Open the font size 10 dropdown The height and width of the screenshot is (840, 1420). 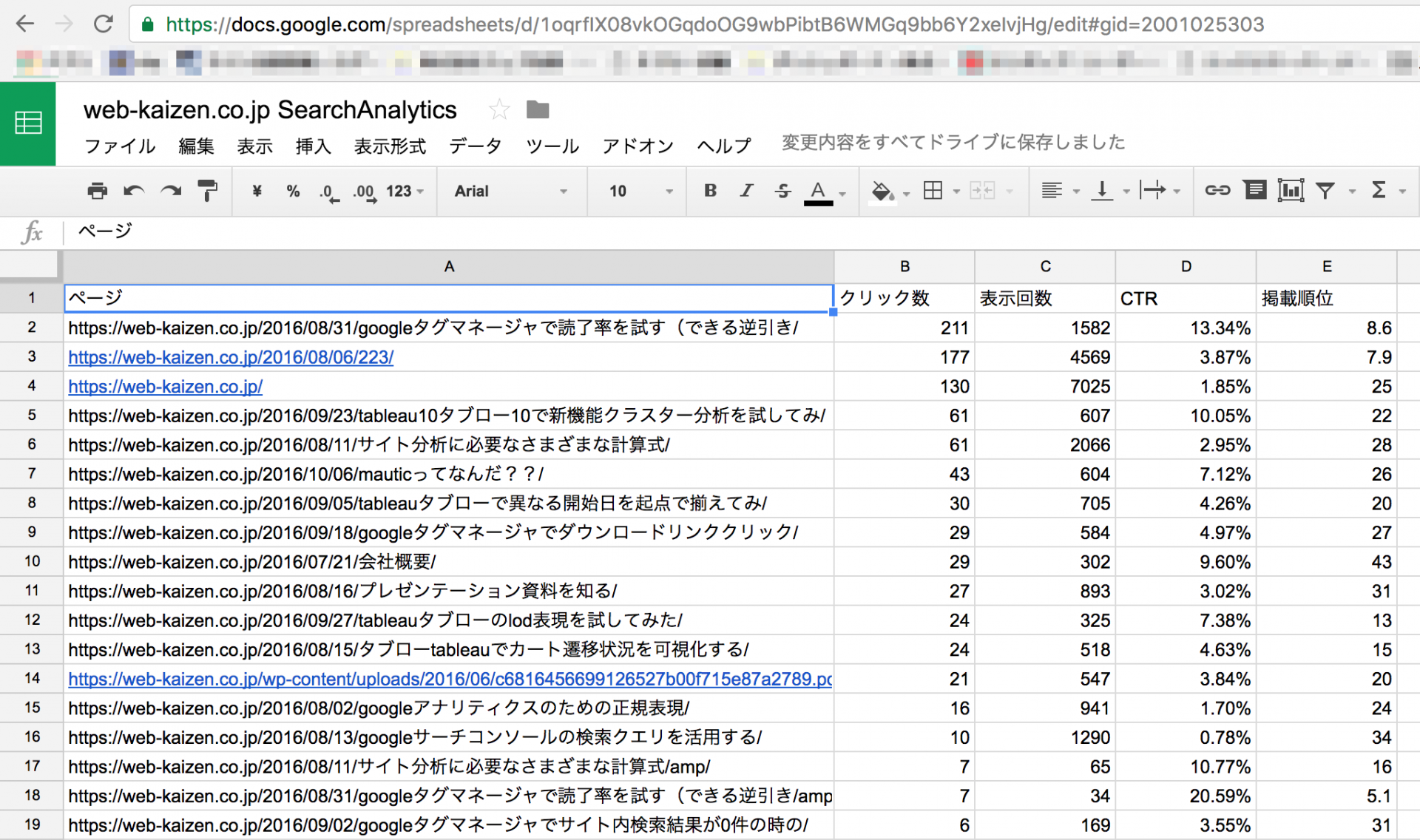click(x=640, y=192)
